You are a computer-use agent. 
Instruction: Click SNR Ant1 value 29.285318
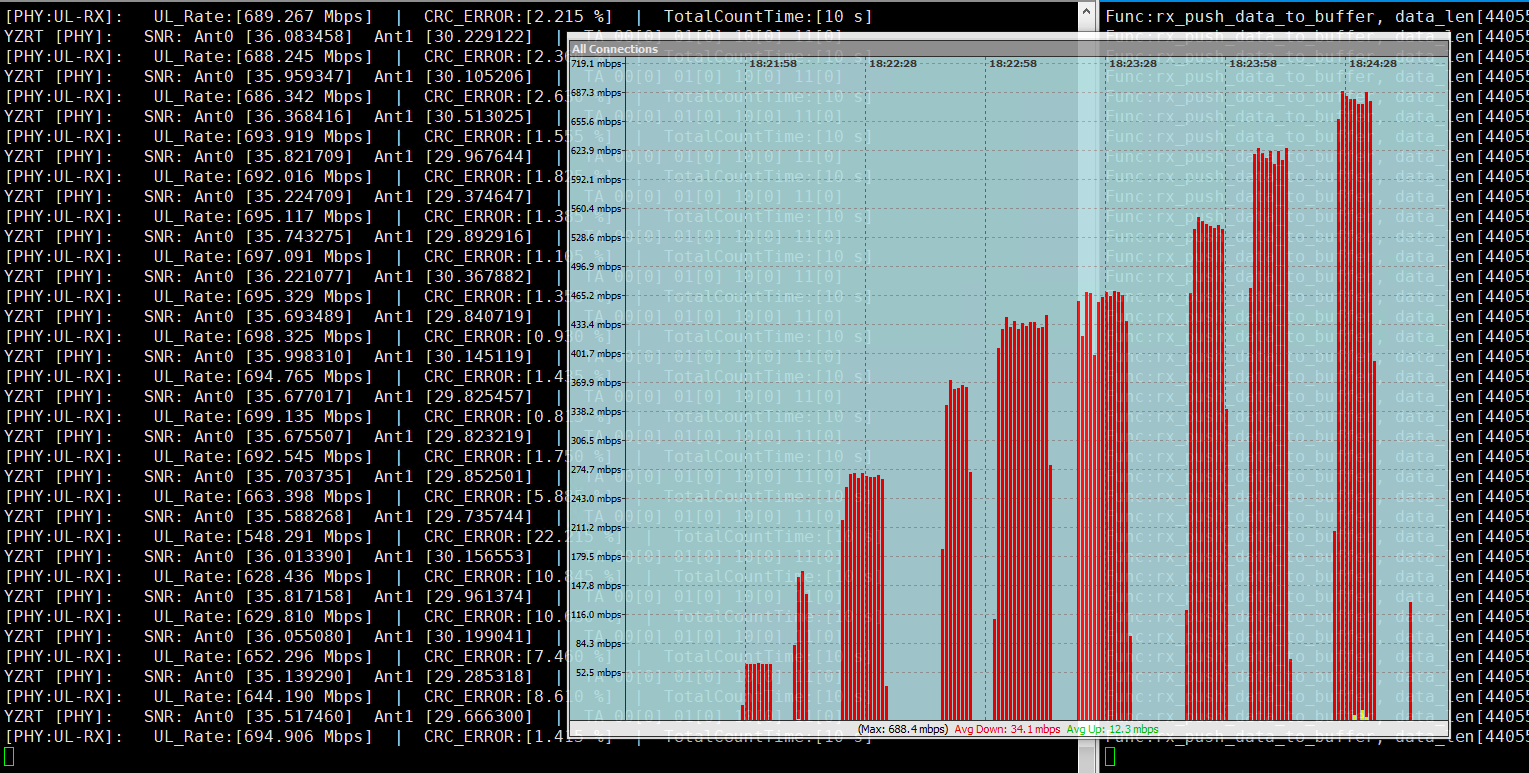(478, 676)
